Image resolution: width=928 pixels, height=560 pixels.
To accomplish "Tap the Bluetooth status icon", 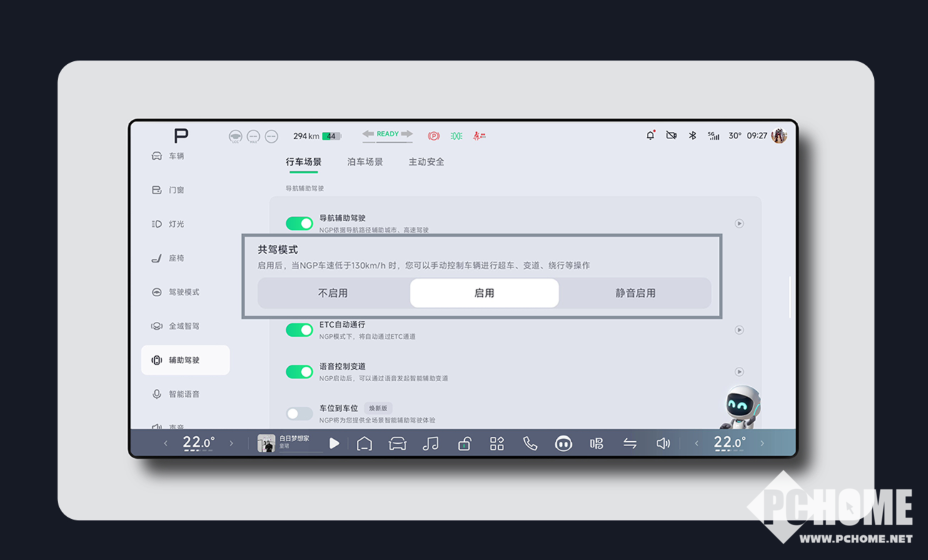I will pyautogui.click(x=692, y=135).
